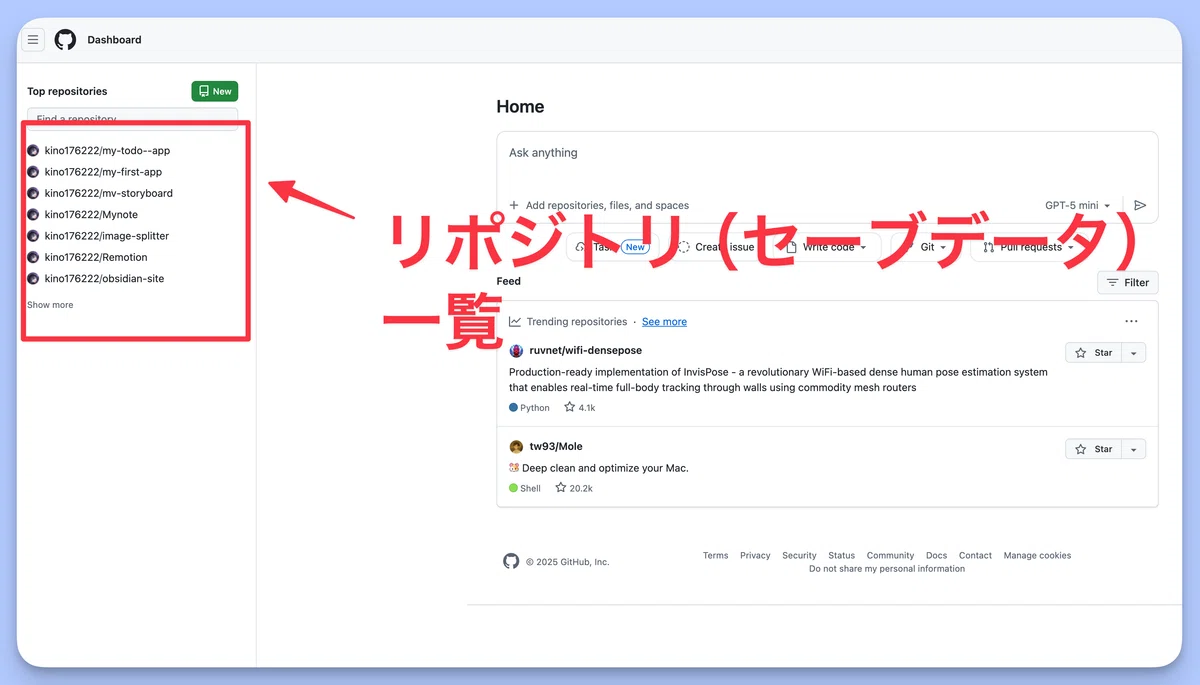
Task: Create a new repository with the New button
Action: click(215, 91)
